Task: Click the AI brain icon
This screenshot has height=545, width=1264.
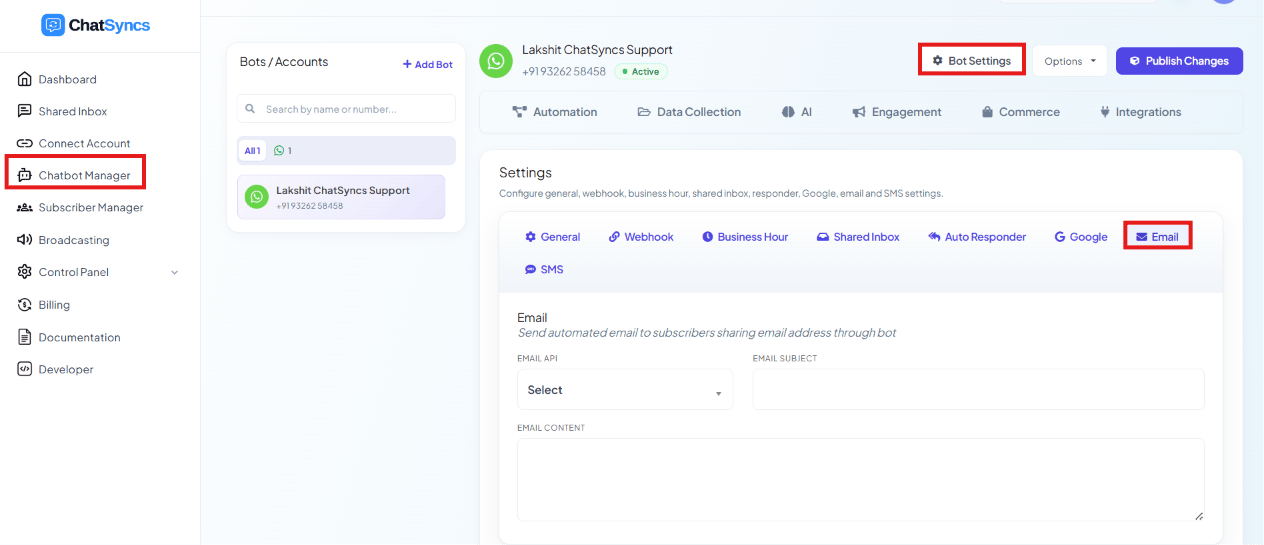Action: point(788,112)
